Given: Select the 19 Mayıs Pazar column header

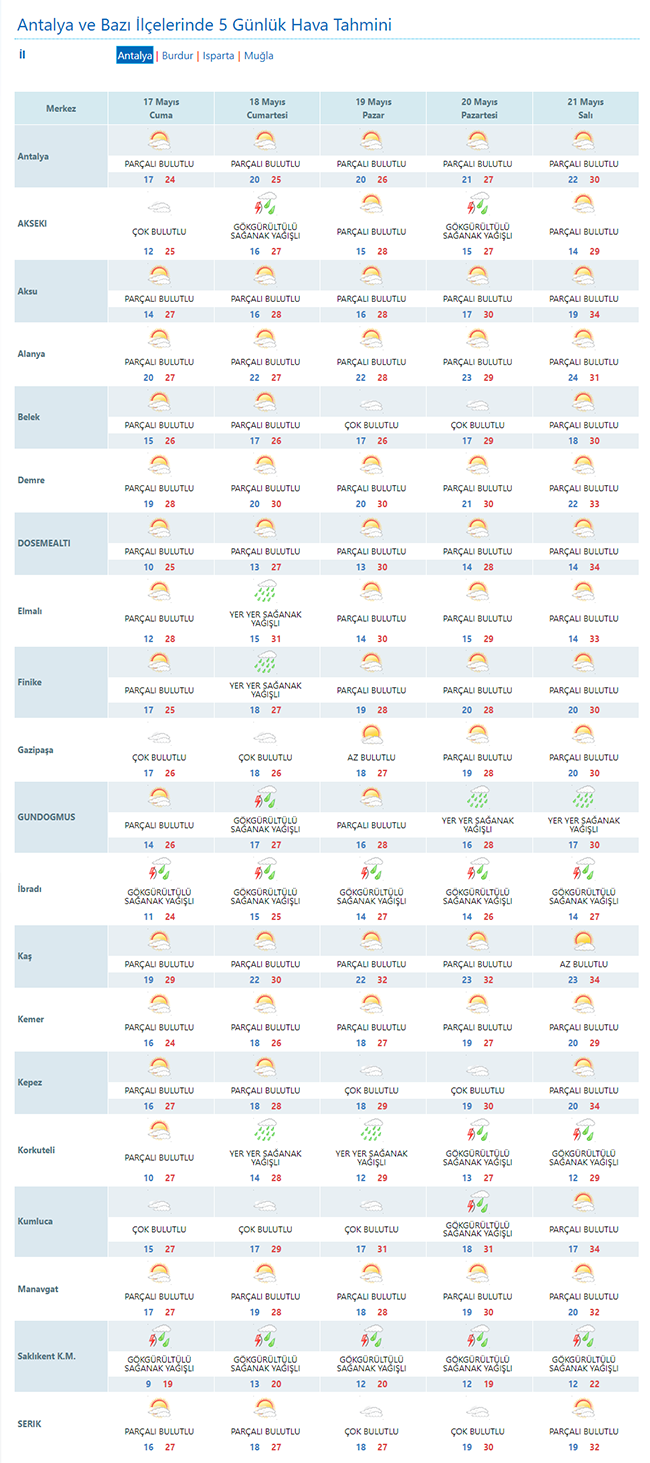Looking at the screenshot, I should point(373,108).
